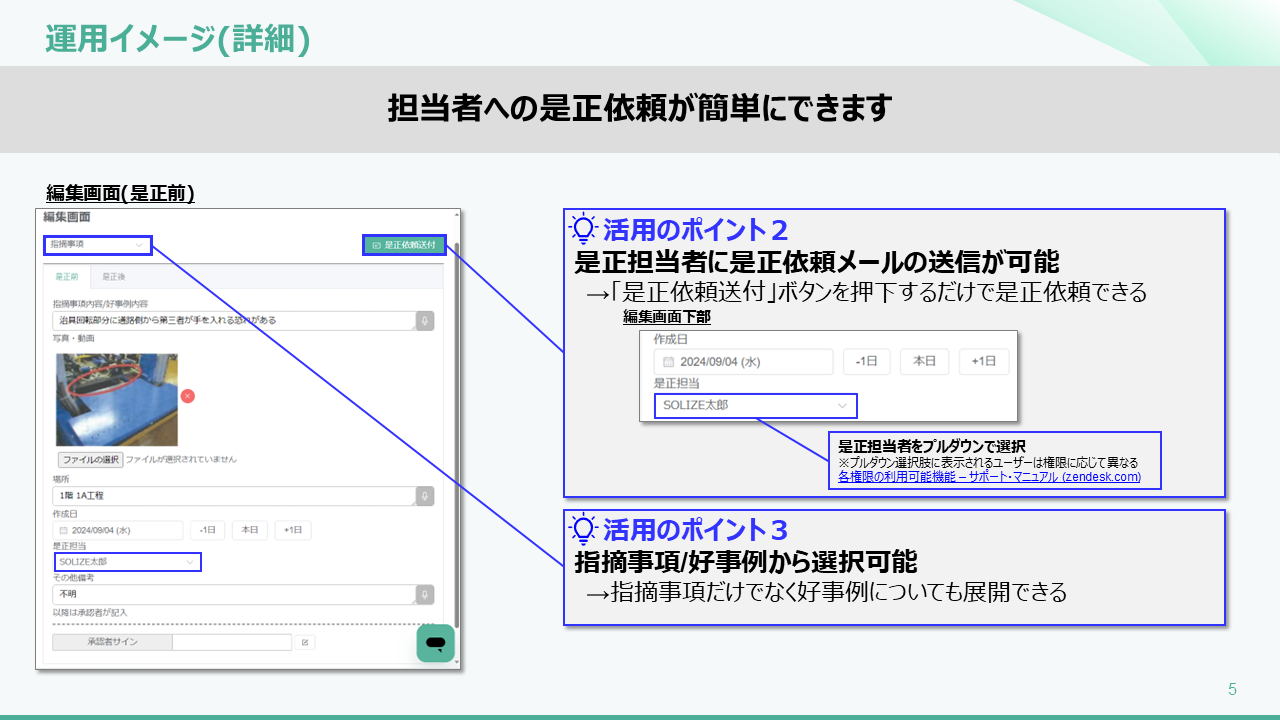
Task: Click microphone icon beside 場所 field
Action: click(426, 496)
